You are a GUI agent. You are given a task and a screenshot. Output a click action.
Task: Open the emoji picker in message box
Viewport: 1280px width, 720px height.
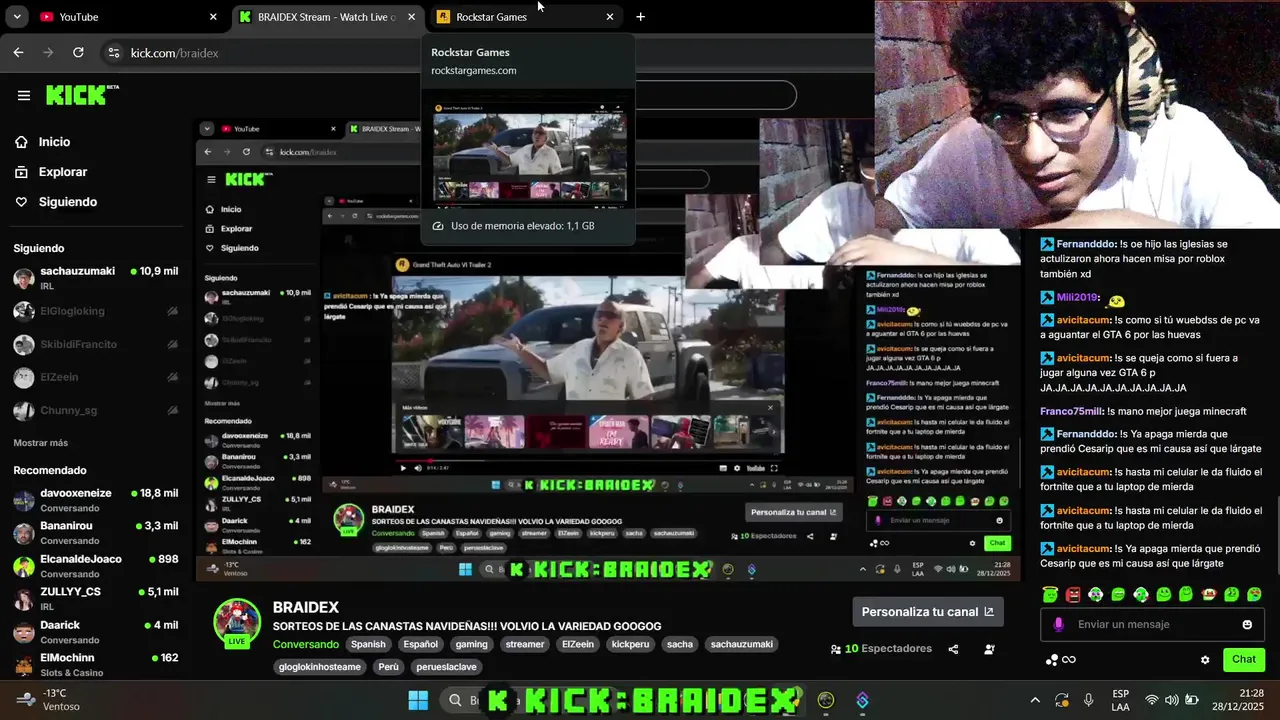[1247, 625]
